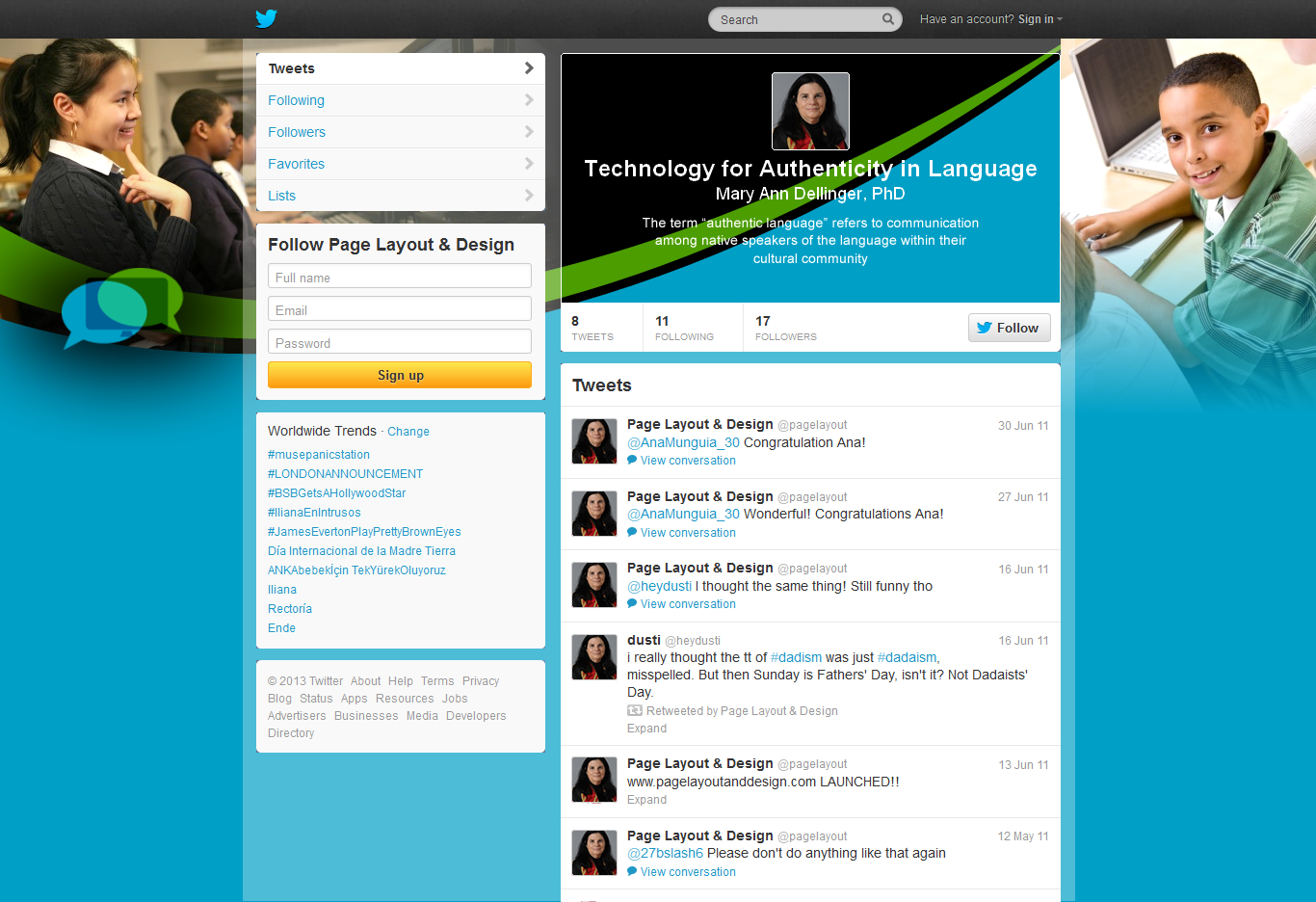The height and width of the screenshot is (902, 1316).
Task: Open avatar of the 30 Jun tweet
Action: 594,441
